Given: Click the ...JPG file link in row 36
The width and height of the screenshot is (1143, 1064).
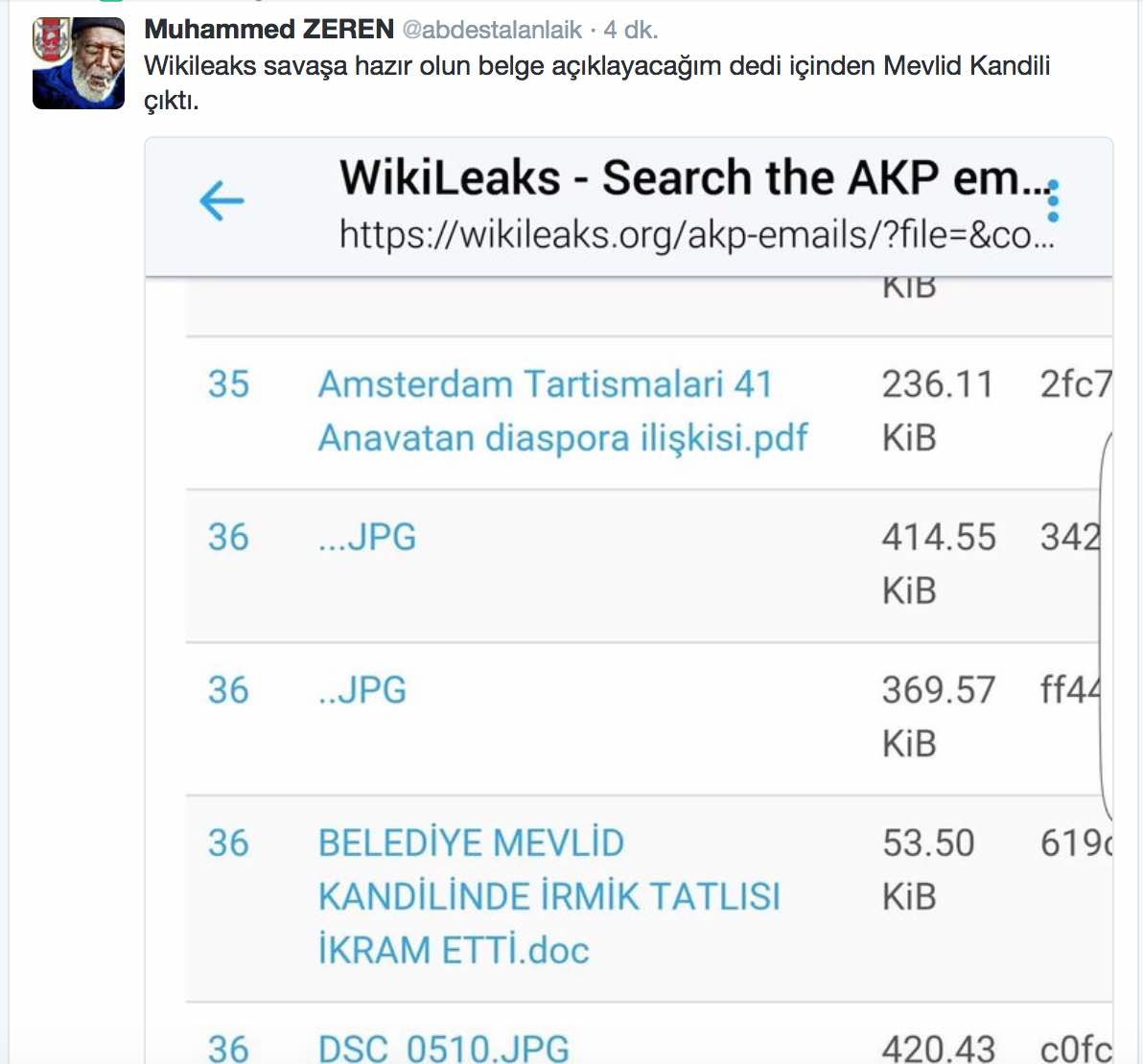Looking at the screenshot, I should coord(367,537).
